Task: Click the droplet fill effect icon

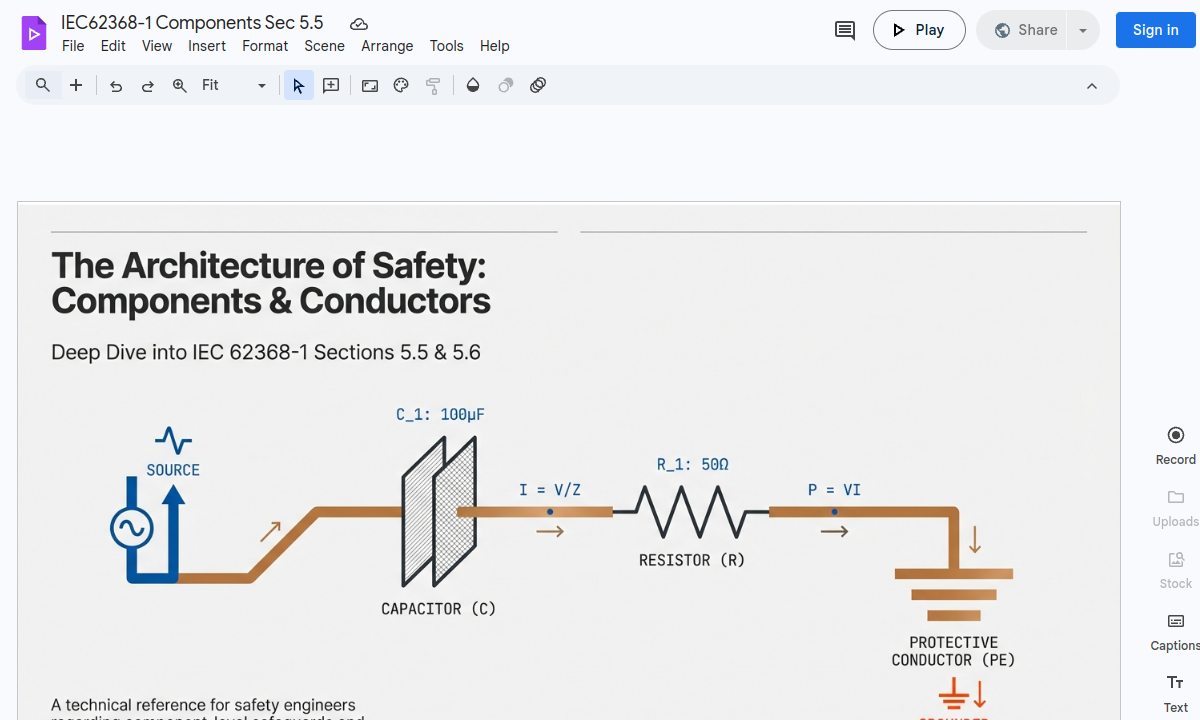Action: point(472,85)
